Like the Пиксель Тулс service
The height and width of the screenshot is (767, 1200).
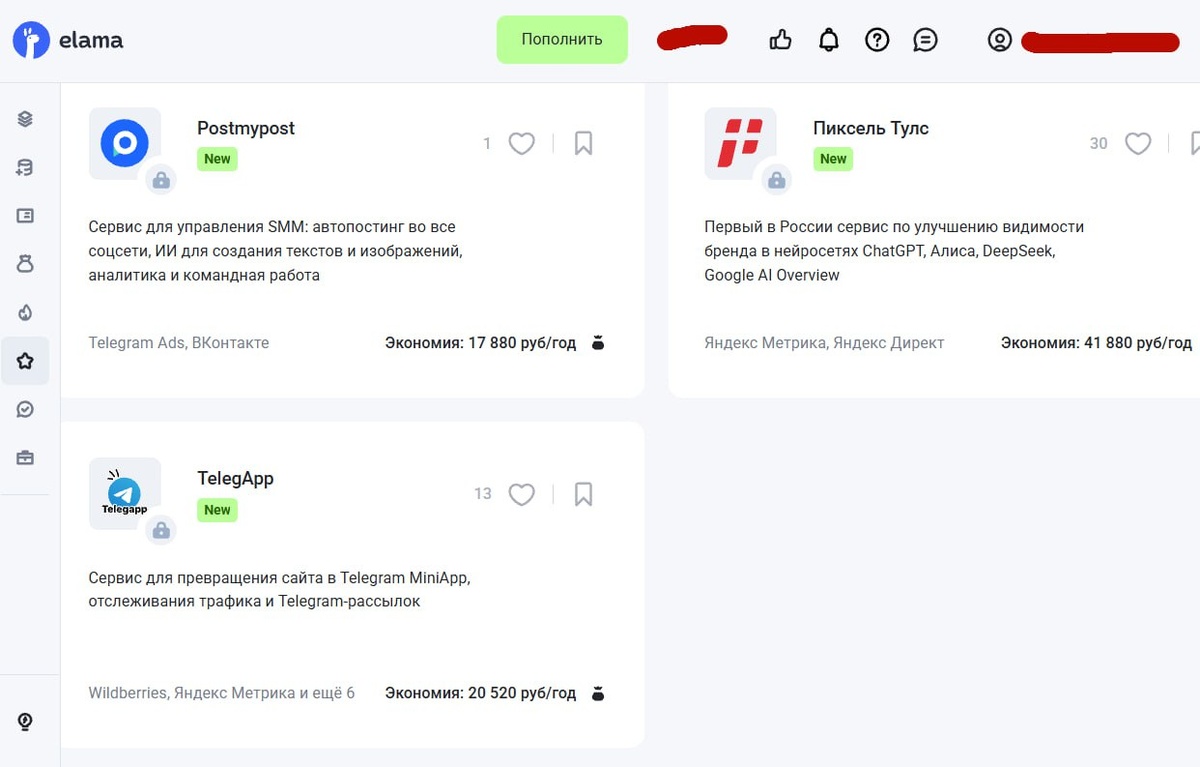[x=1138, y=144]
